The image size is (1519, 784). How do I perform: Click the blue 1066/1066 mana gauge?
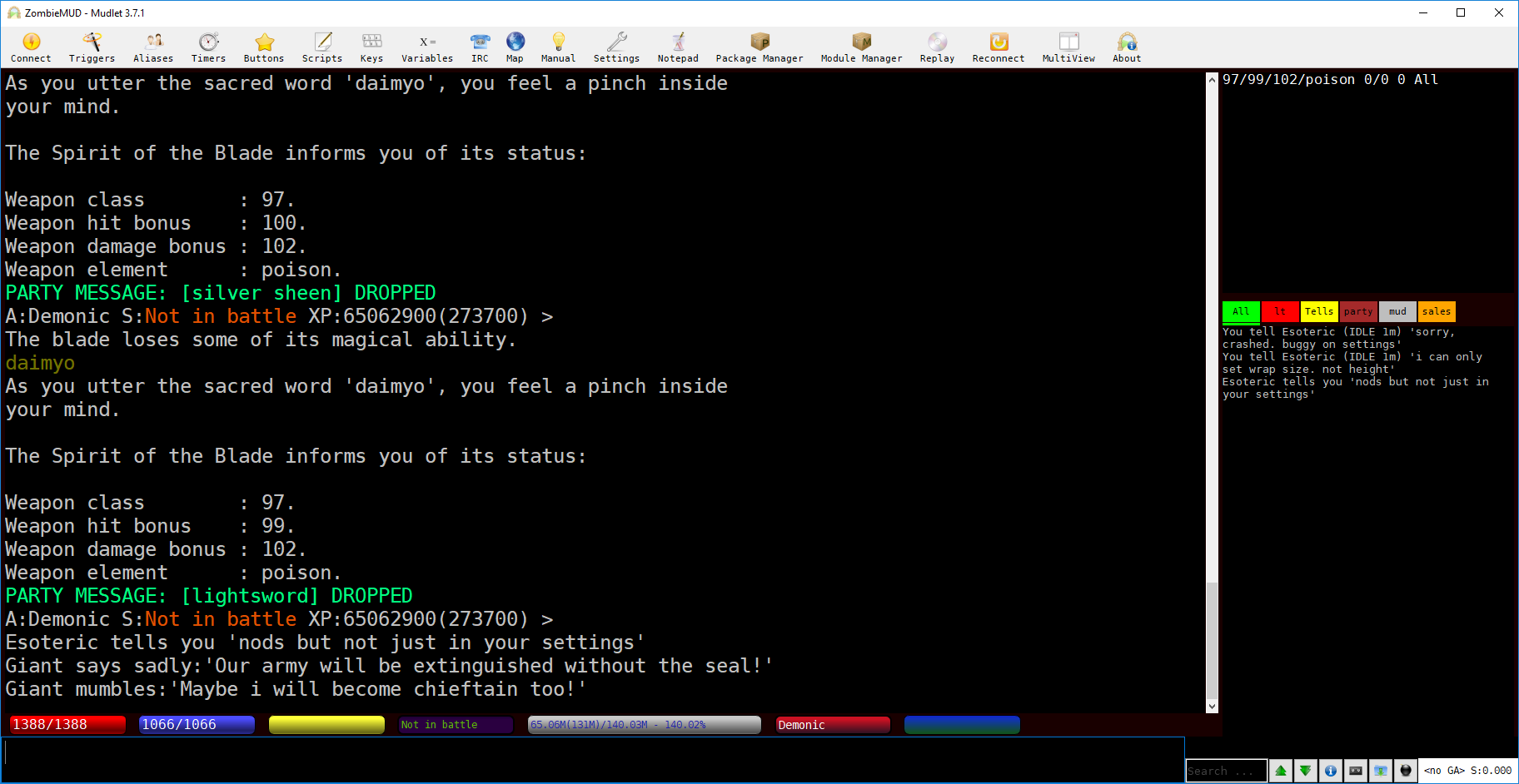point(197,725)
